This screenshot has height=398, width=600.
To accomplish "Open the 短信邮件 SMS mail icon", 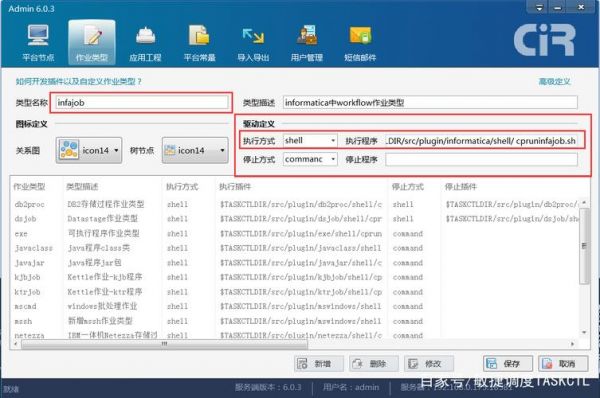I will click(x=360, y=42).
